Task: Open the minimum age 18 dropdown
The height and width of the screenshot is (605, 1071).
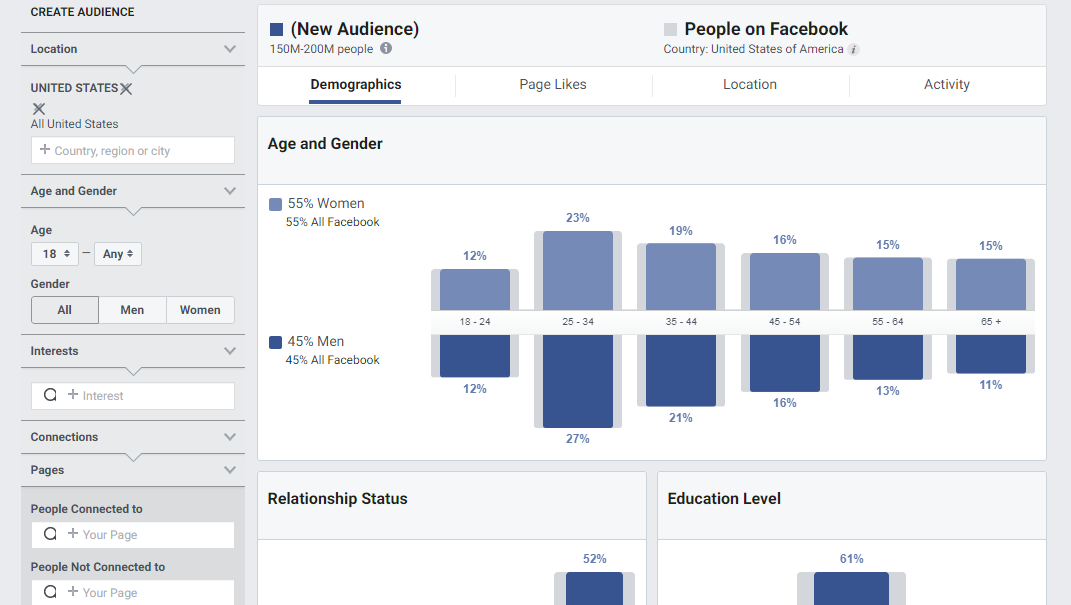Action: click(x=55, y=254)
